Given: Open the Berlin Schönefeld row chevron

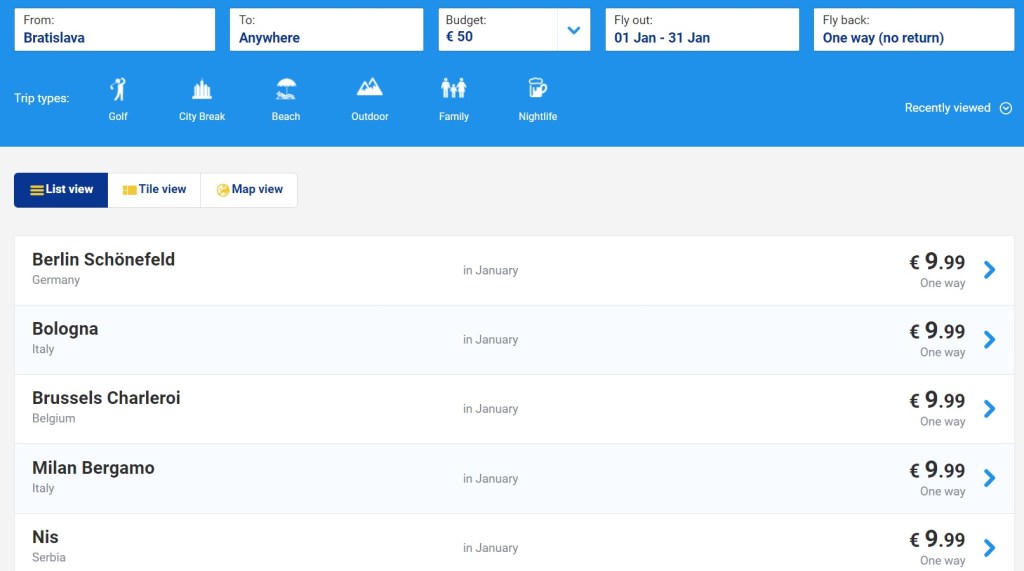Looking at the screenshot, I should 989,270.
